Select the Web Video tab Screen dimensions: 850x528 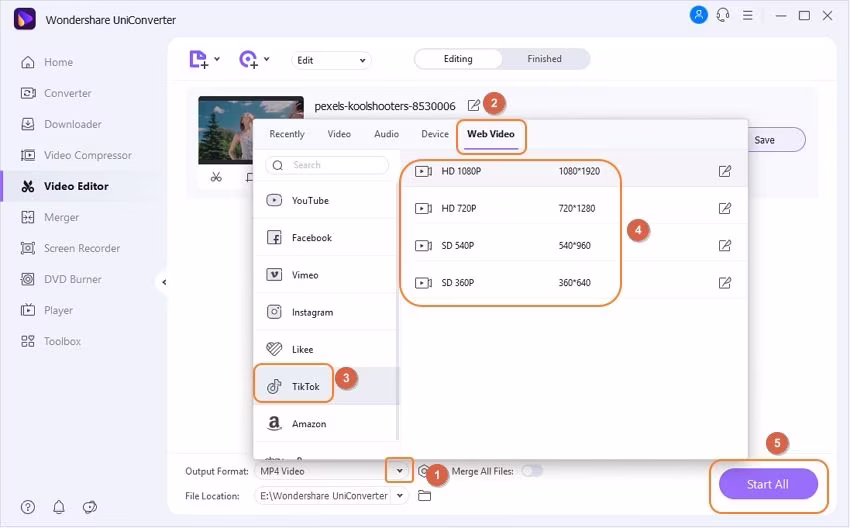491,134
